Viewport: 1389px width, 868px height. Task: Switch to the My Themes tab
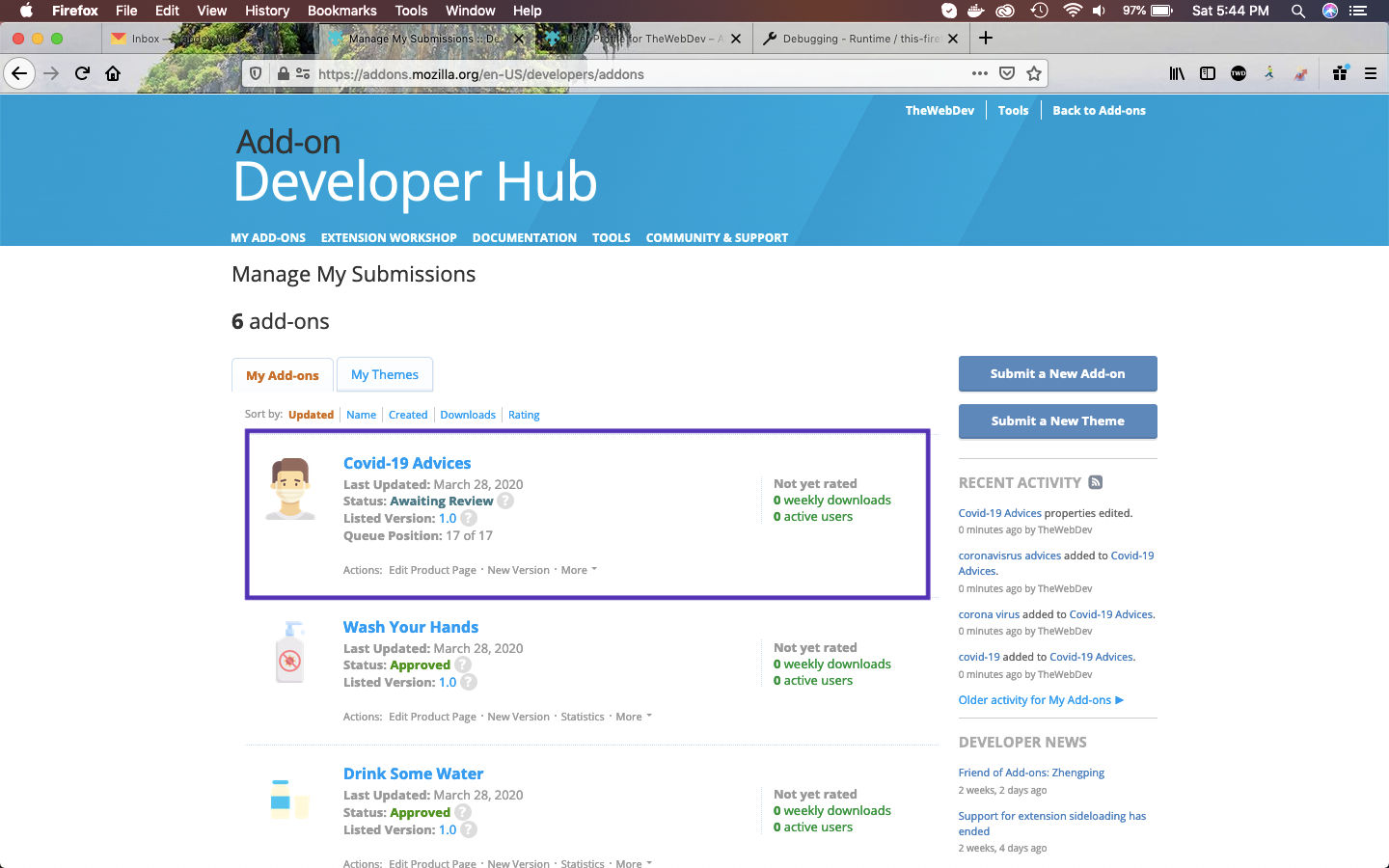(385, 374)
